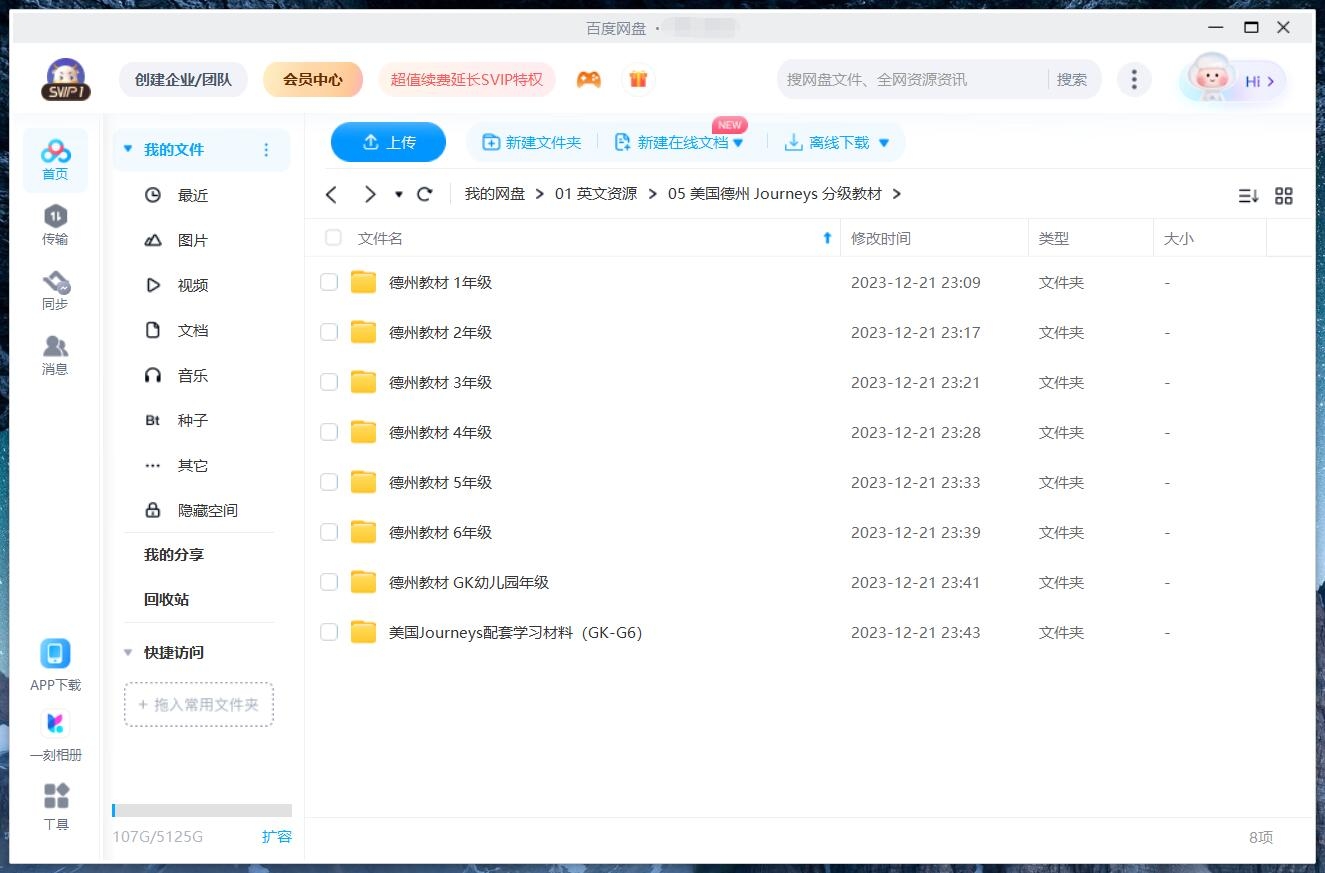Image resolution: width=1325 pixels, height=873 pixels.
Task: Click the 扩容 link near storage info
Action: pos(277,837)
